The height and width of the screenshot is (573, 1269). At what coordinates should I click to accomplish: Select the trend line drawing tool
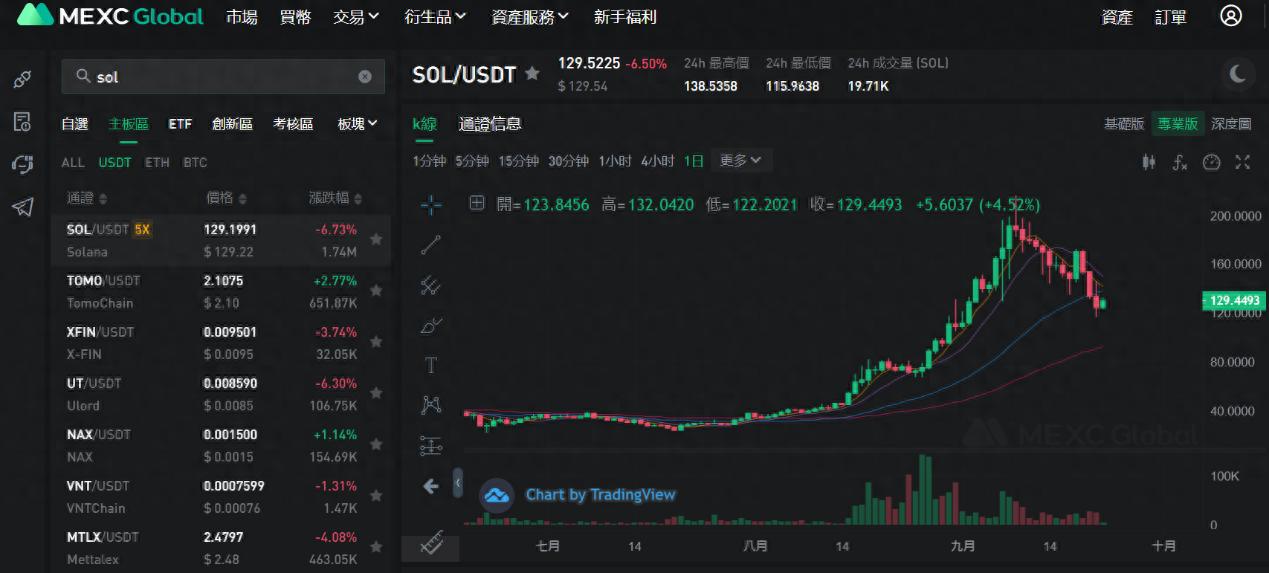[x=431, y=245]
